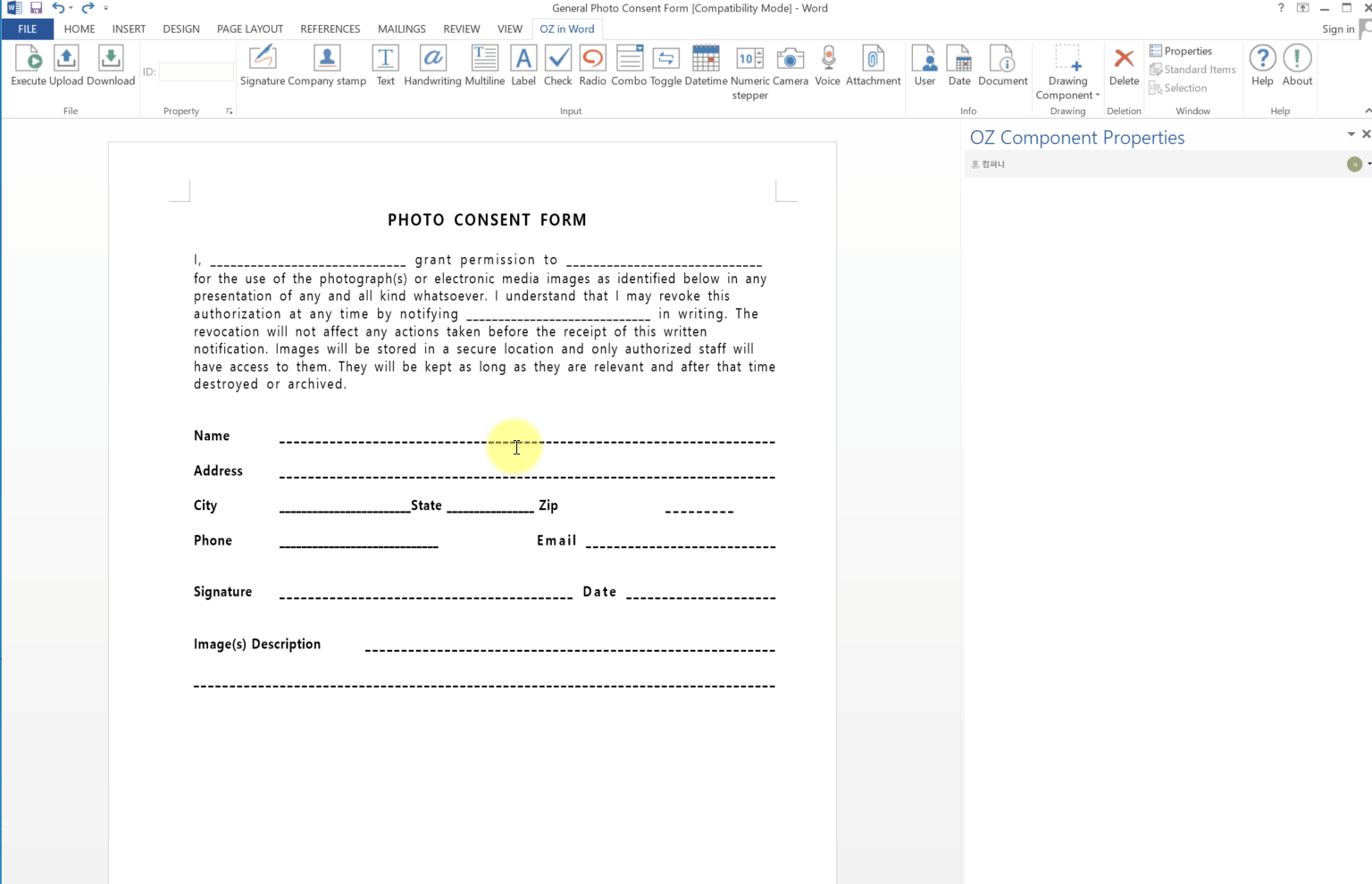Open the FILE menu tab

28,29
